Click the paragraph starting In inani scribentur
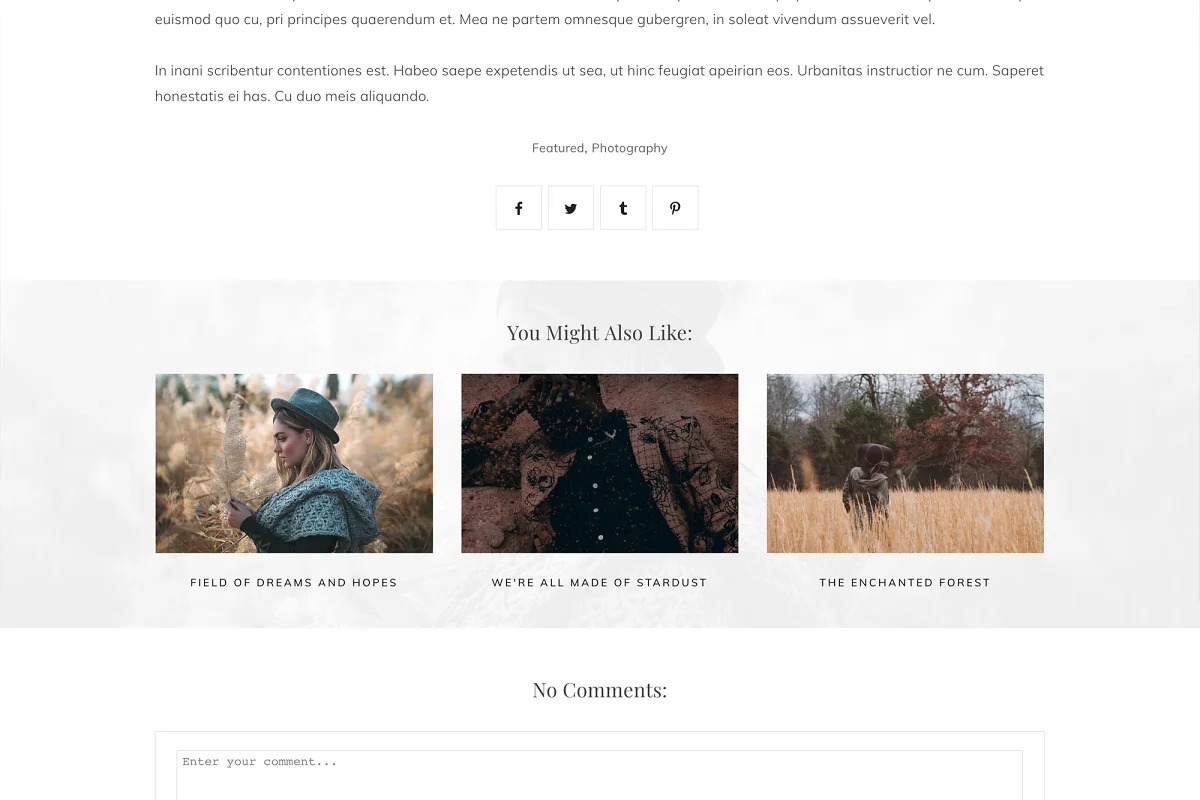 coord(599,83)
